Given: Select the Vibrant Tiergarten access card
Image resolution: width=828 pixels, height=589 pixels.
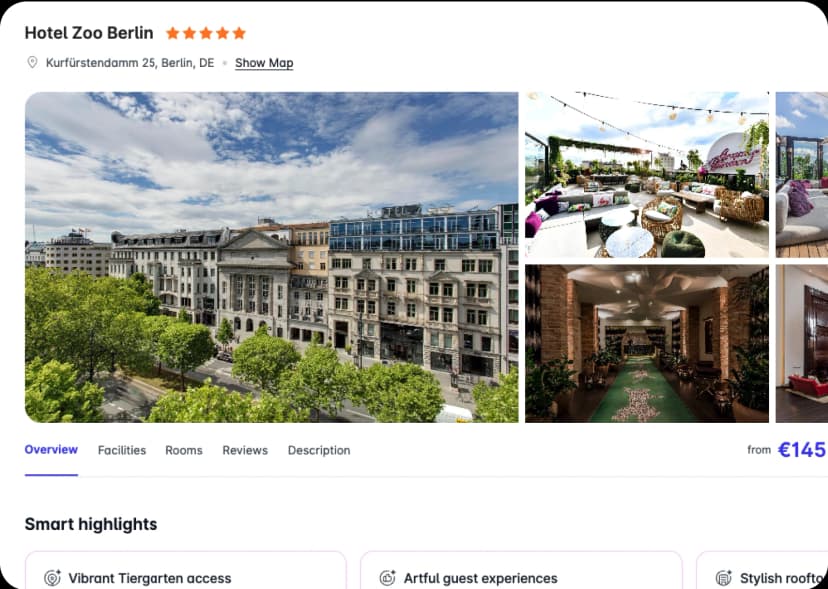Looking at the screenshot, I should coord(185,570).
